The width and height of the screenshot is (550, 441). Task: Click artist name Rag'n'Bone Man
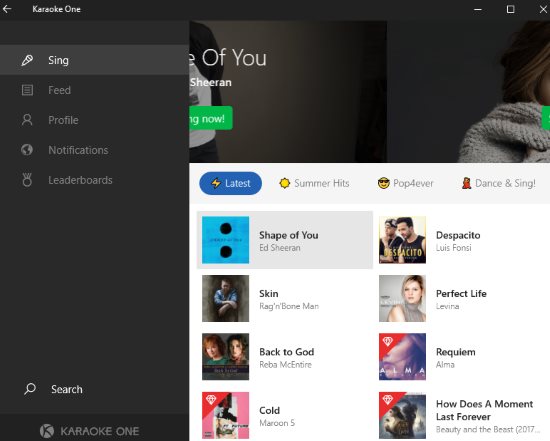(289, 306)
